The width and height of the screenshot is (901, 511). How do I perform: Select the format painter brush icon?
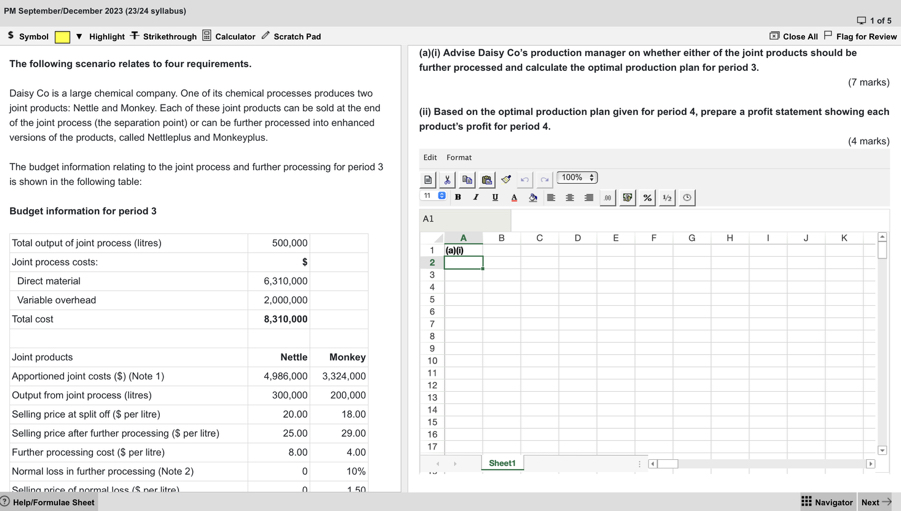click(x=506, y=180)
